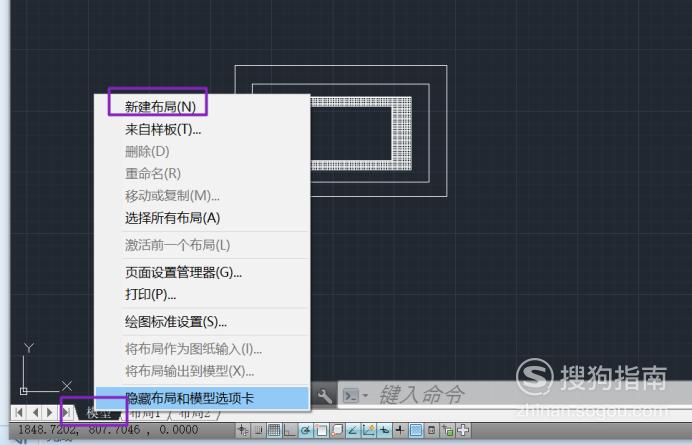Jump to the first layout tab arrow

(x=19, y=413)
